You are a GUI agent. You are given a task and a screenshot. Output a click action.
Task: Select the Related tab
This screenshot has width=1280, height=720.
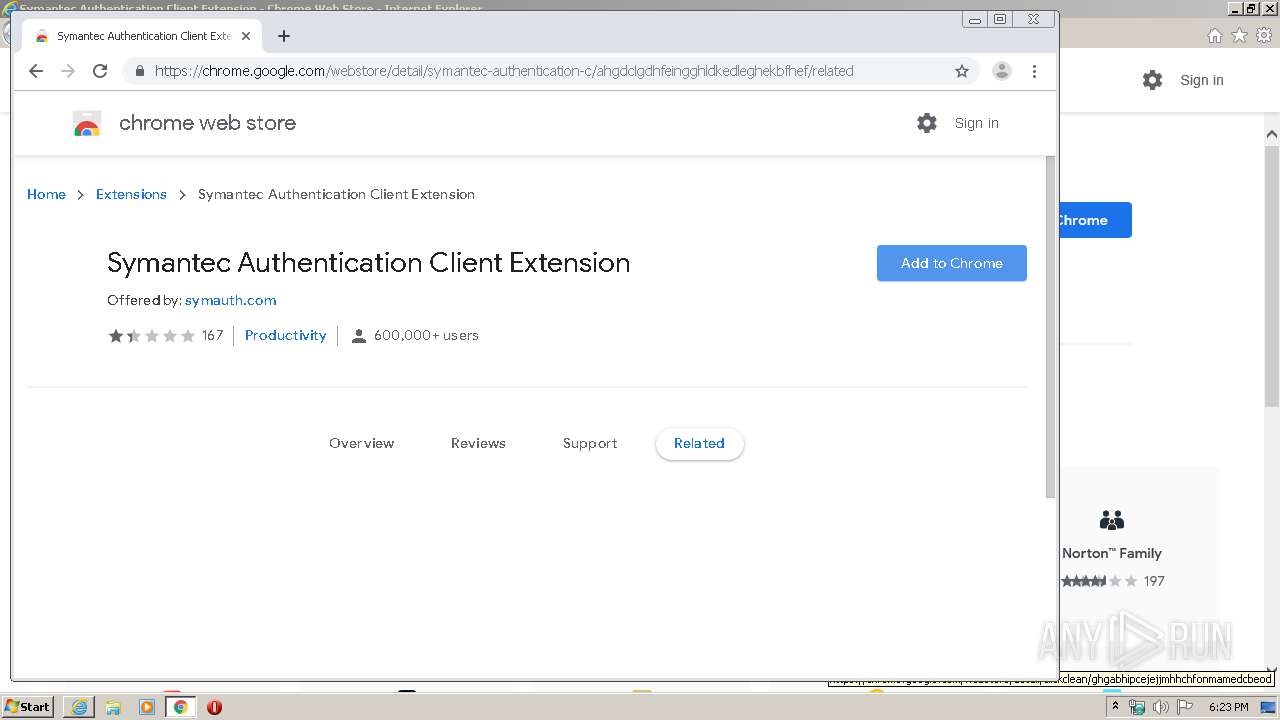[699, 443]
